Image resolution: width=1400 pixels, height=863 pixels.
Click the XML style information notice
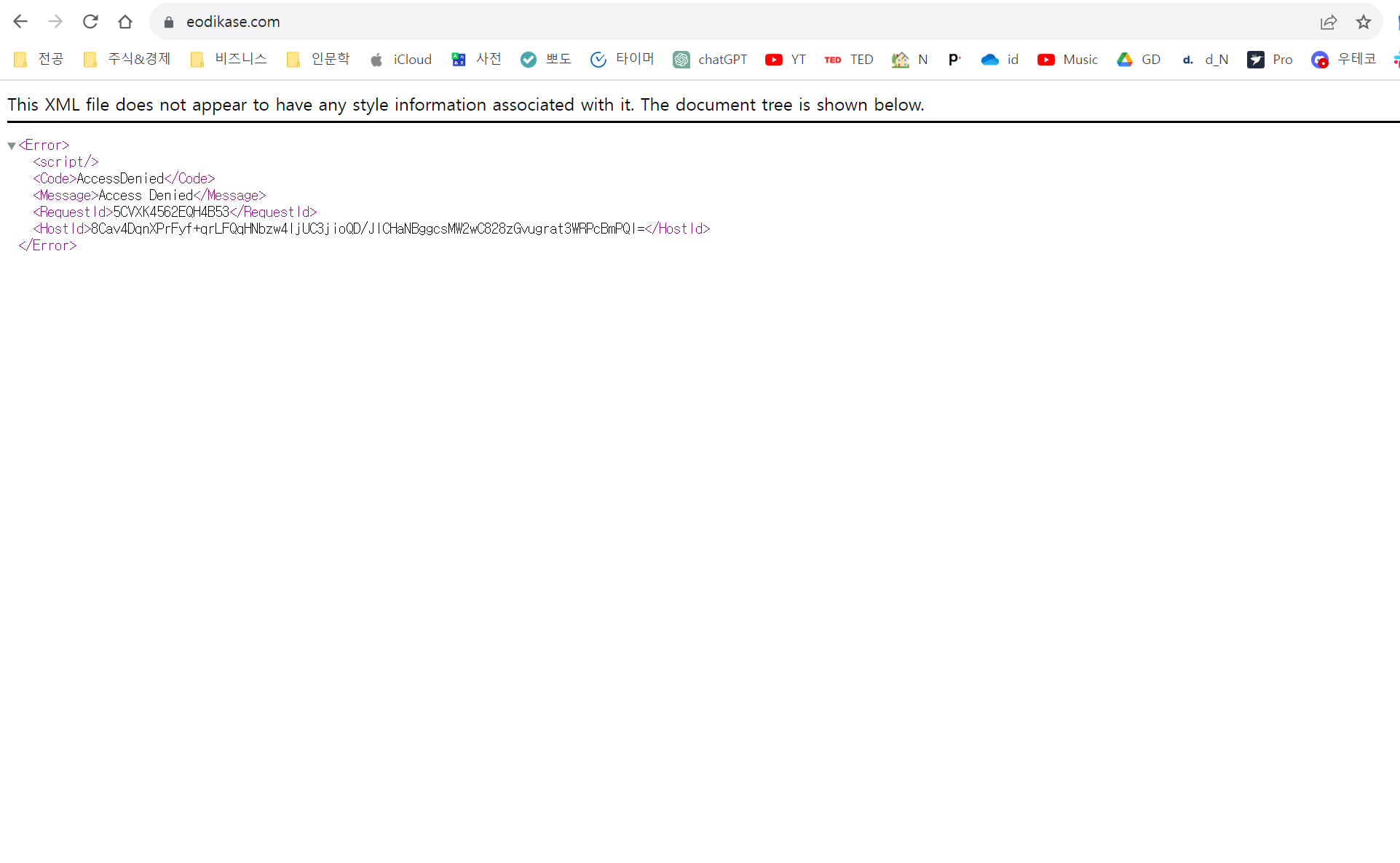(466, 105)
